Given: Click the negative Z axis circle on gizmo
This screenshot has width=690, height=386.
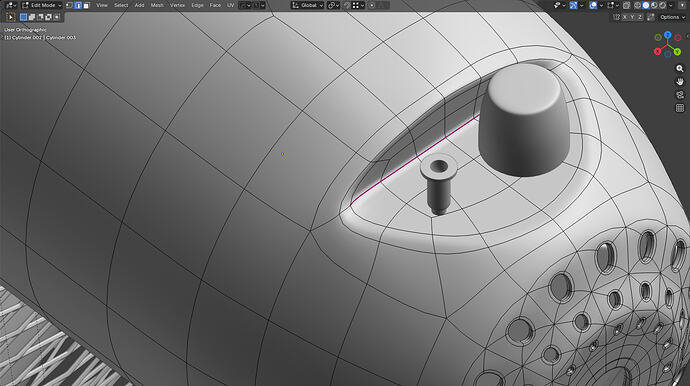Looking at the screenshot, I should click(668, 54).
